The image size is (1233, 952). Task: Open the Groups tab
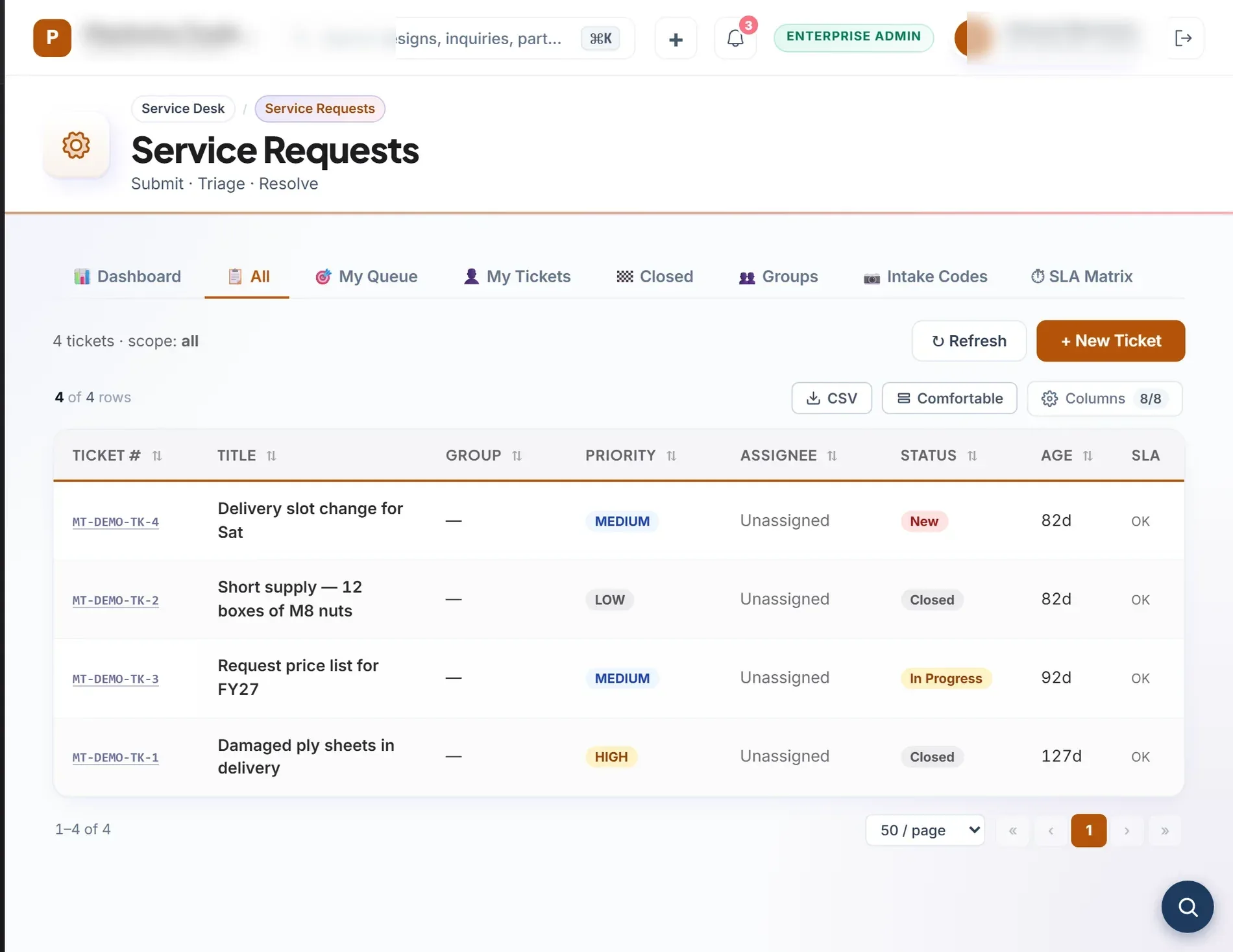(x=779, y=276)
